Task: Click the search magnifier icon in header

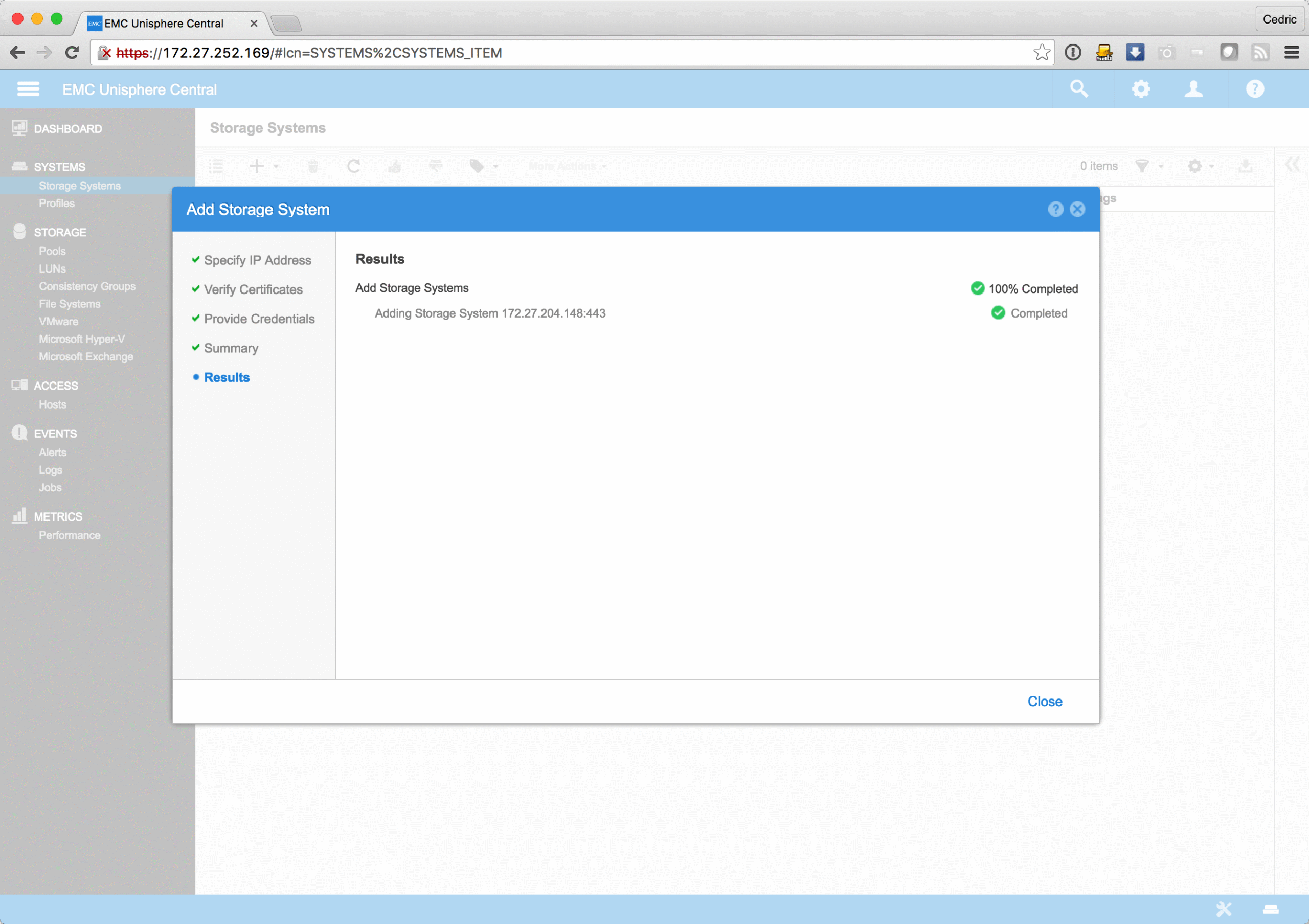Action: (x=1079, y=89)
